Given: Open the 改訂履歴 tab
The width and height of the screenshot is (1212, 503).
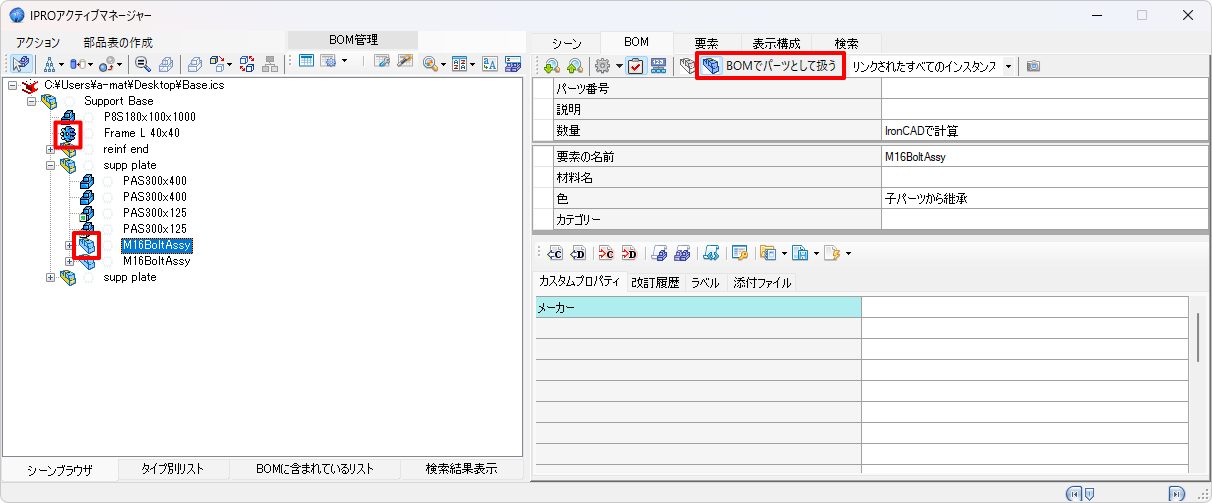Looking at the screenshot, I should coord(655,283).
